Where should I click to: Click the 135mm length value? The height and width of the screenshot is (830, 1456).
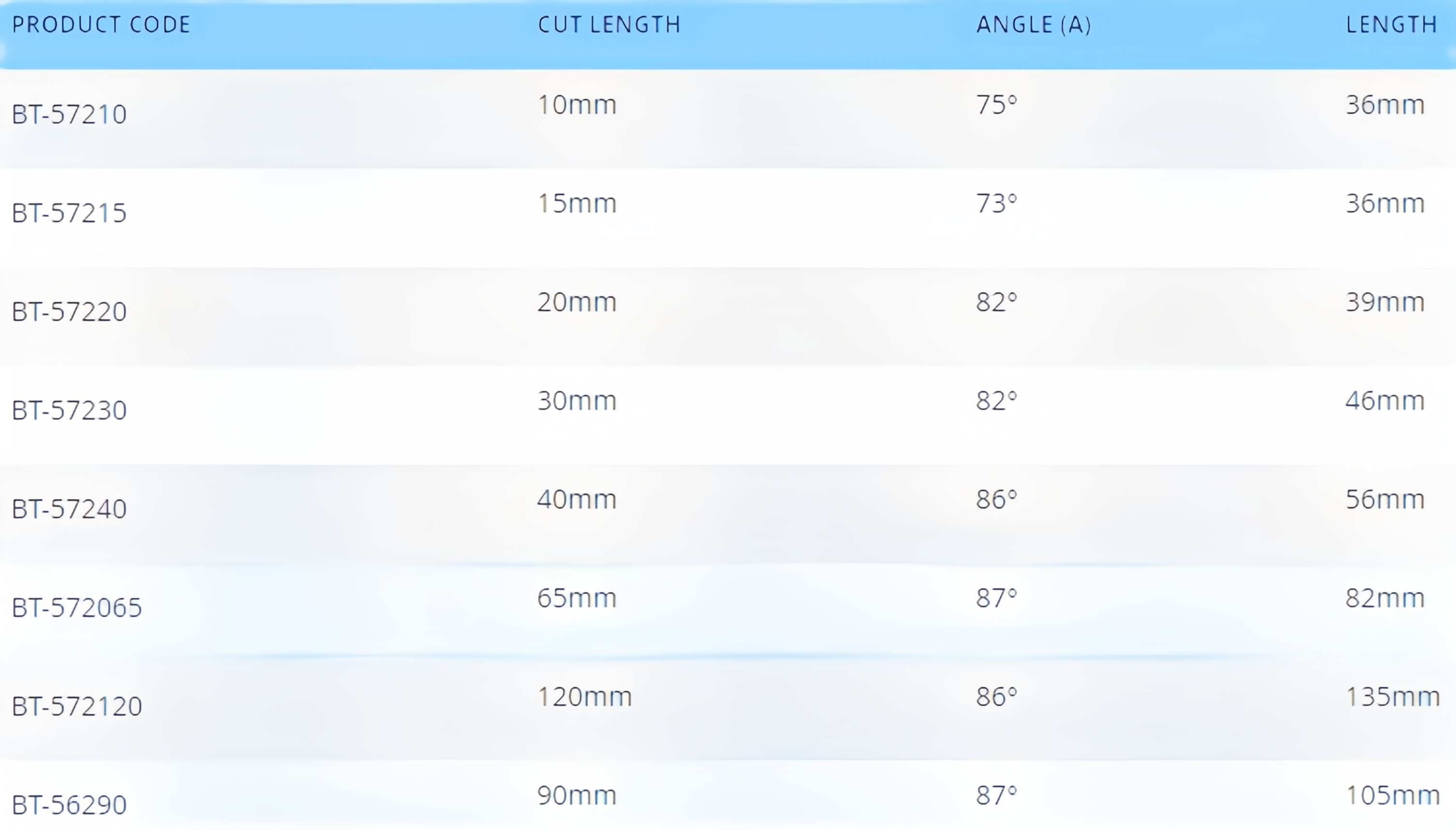(x=1392, y=696)
